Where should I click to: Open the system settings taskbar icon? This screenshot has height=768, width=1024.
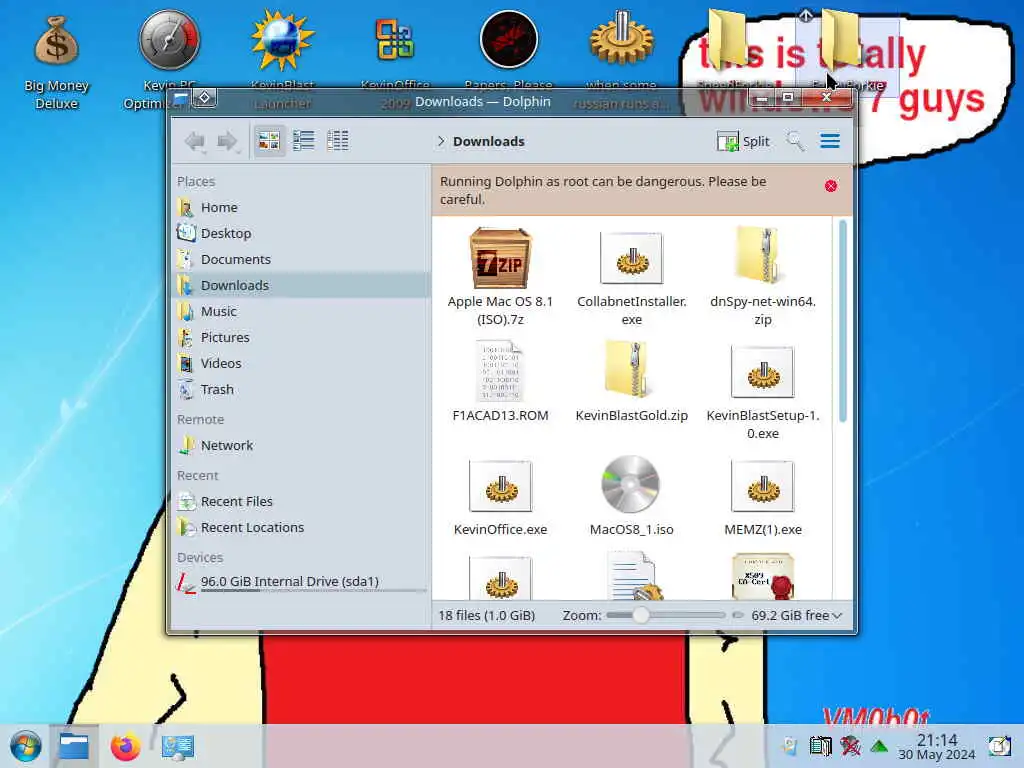coord(178,746)
